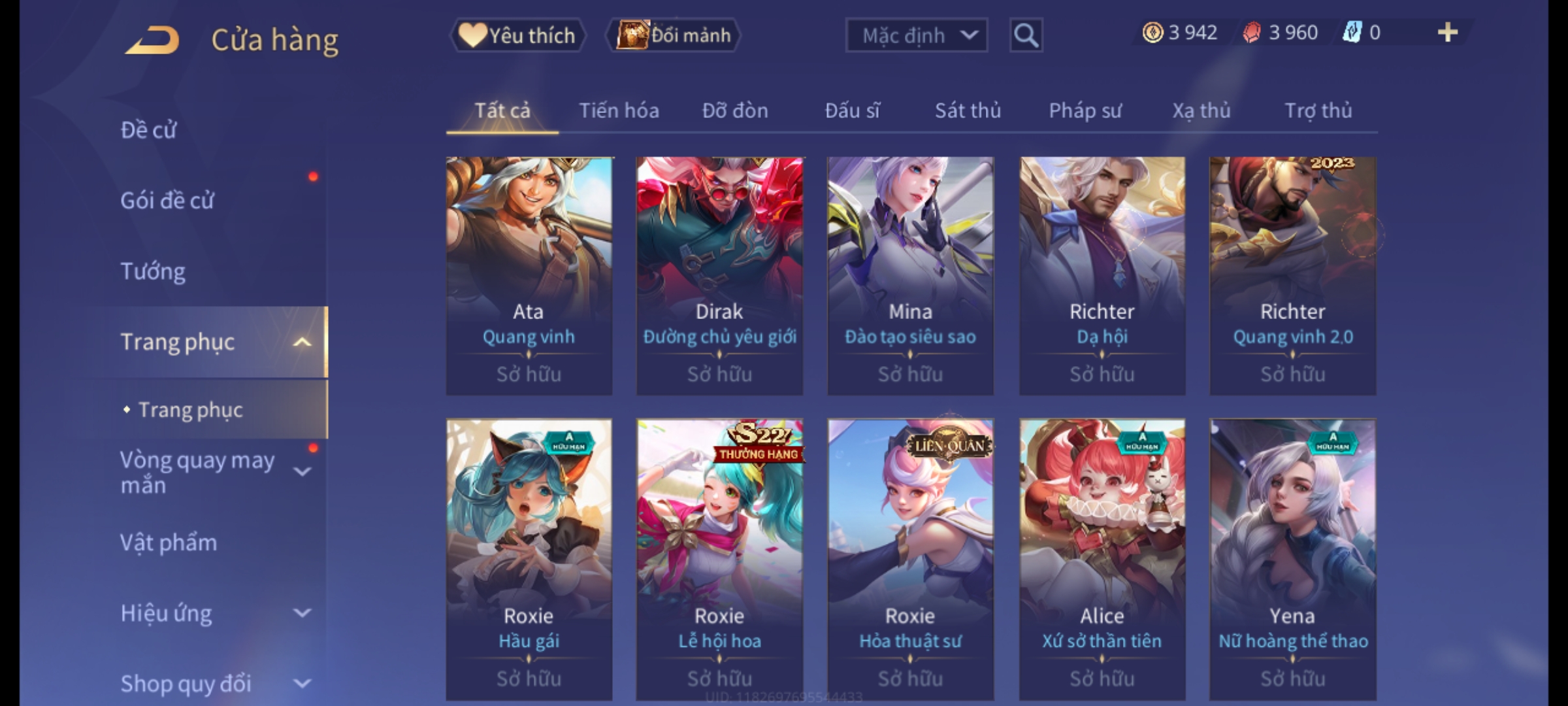Select Mina Đào tạo siêu sao skin

tap(911, 275)
